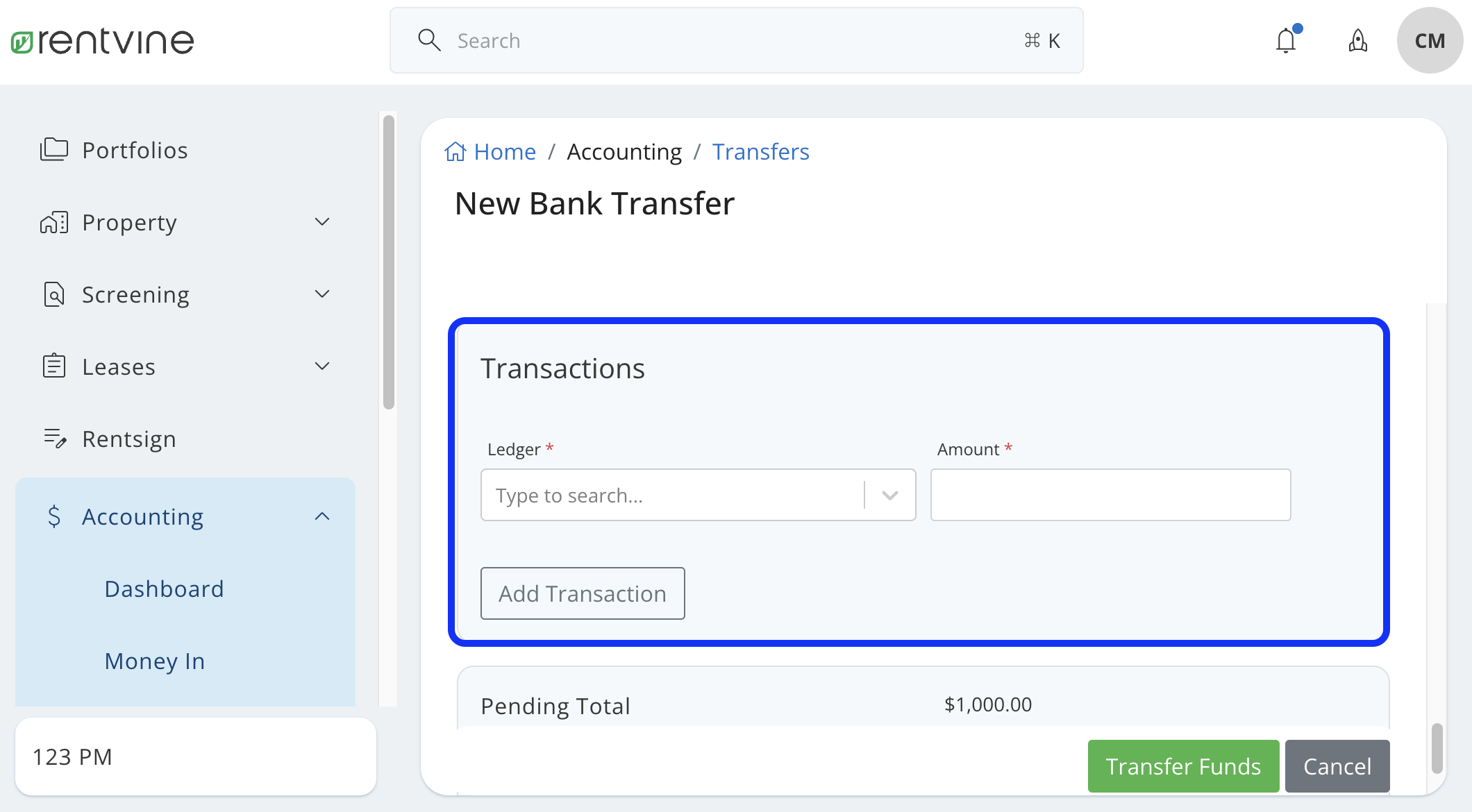Open the Money In page
Screen dimensions: 1472x812
click(154, 661)
